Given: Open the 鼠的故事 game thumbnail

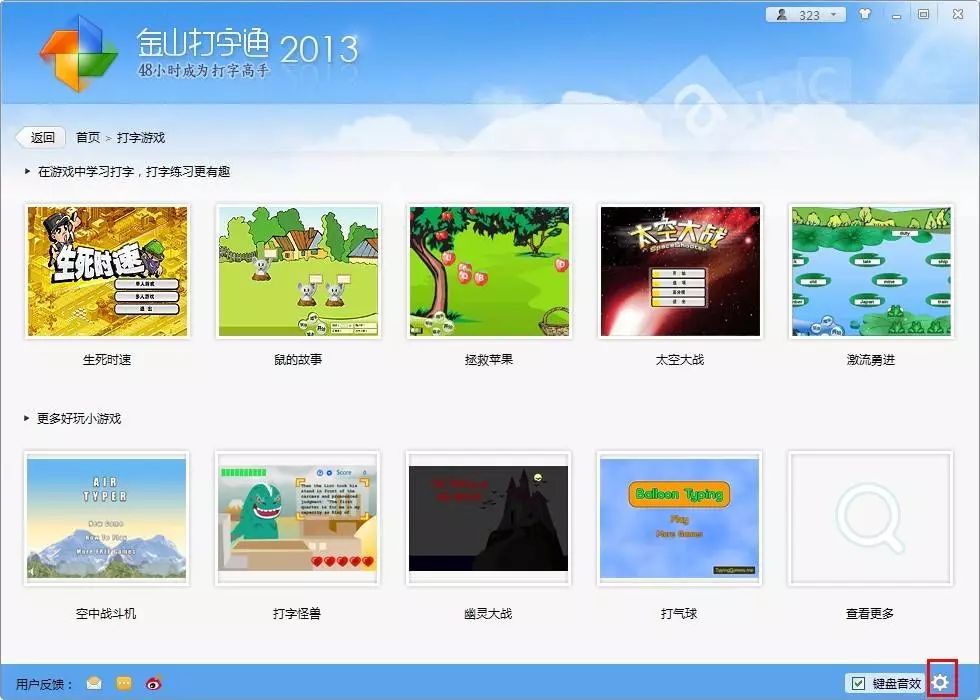Looking at the screenshot, I should coord(298,271).
